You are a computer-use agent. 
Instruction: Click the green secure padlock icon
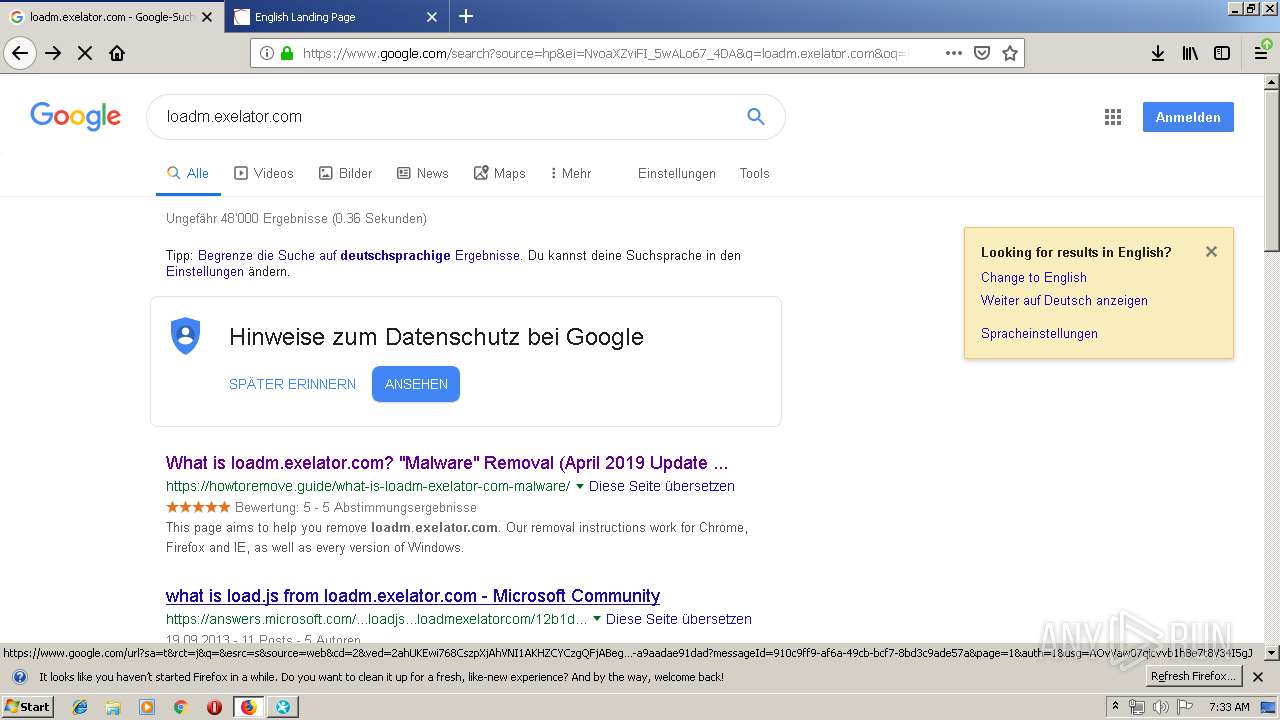pyautogui.click(x=287, y=53)
